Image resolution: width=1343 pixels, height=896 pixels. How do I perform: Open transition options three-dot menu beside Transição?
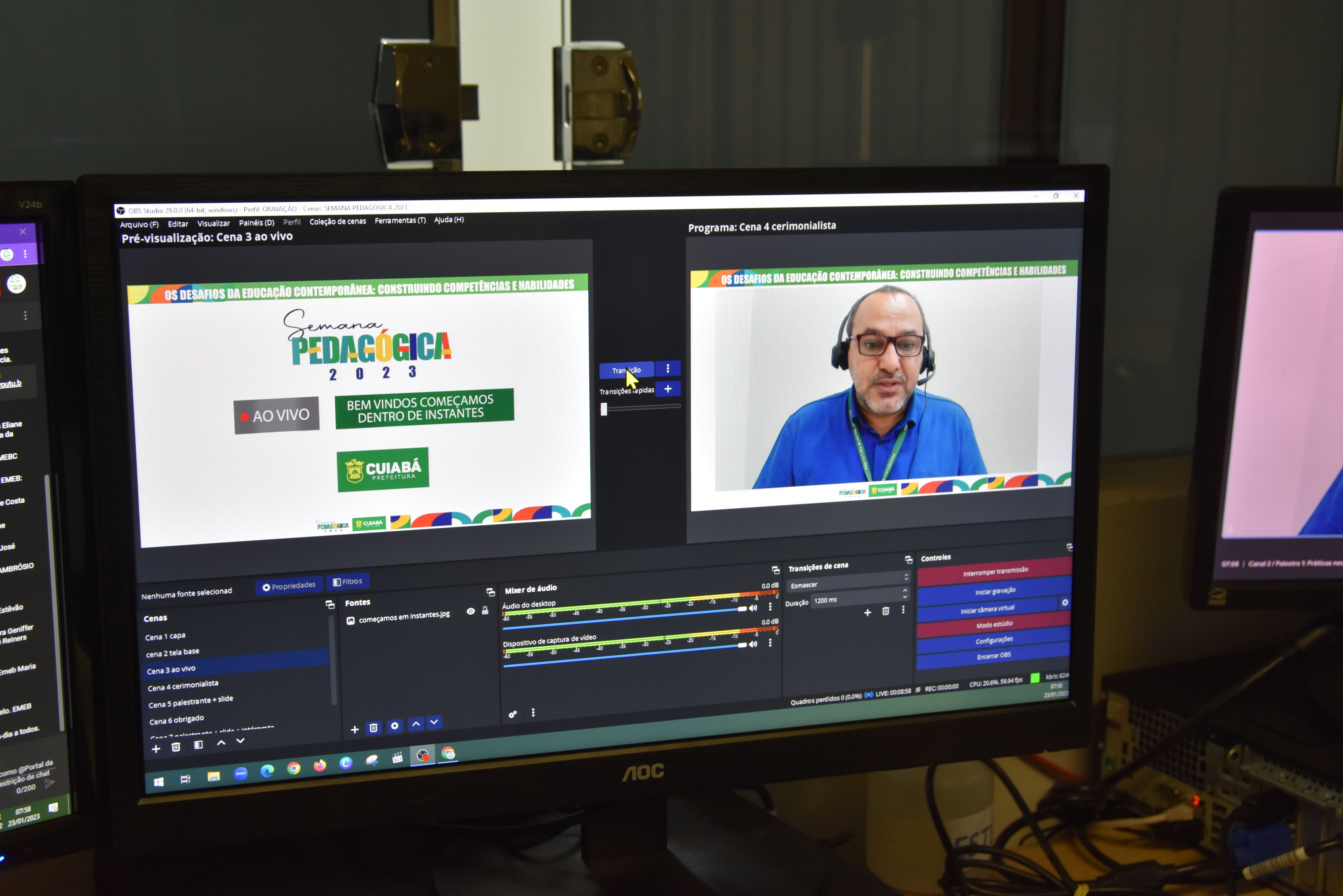point(668,369)
